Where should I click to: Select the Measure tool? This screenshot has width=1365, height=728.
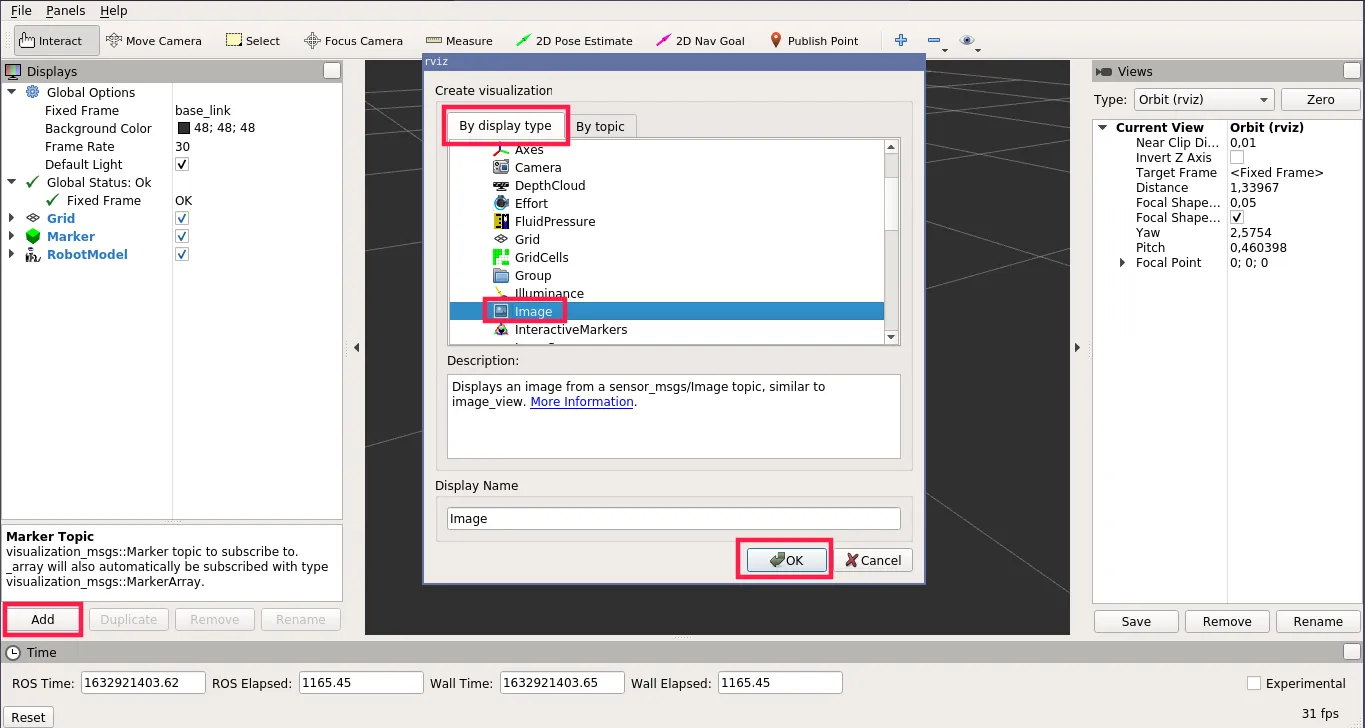pyautogui.click(x=459, y=40)
